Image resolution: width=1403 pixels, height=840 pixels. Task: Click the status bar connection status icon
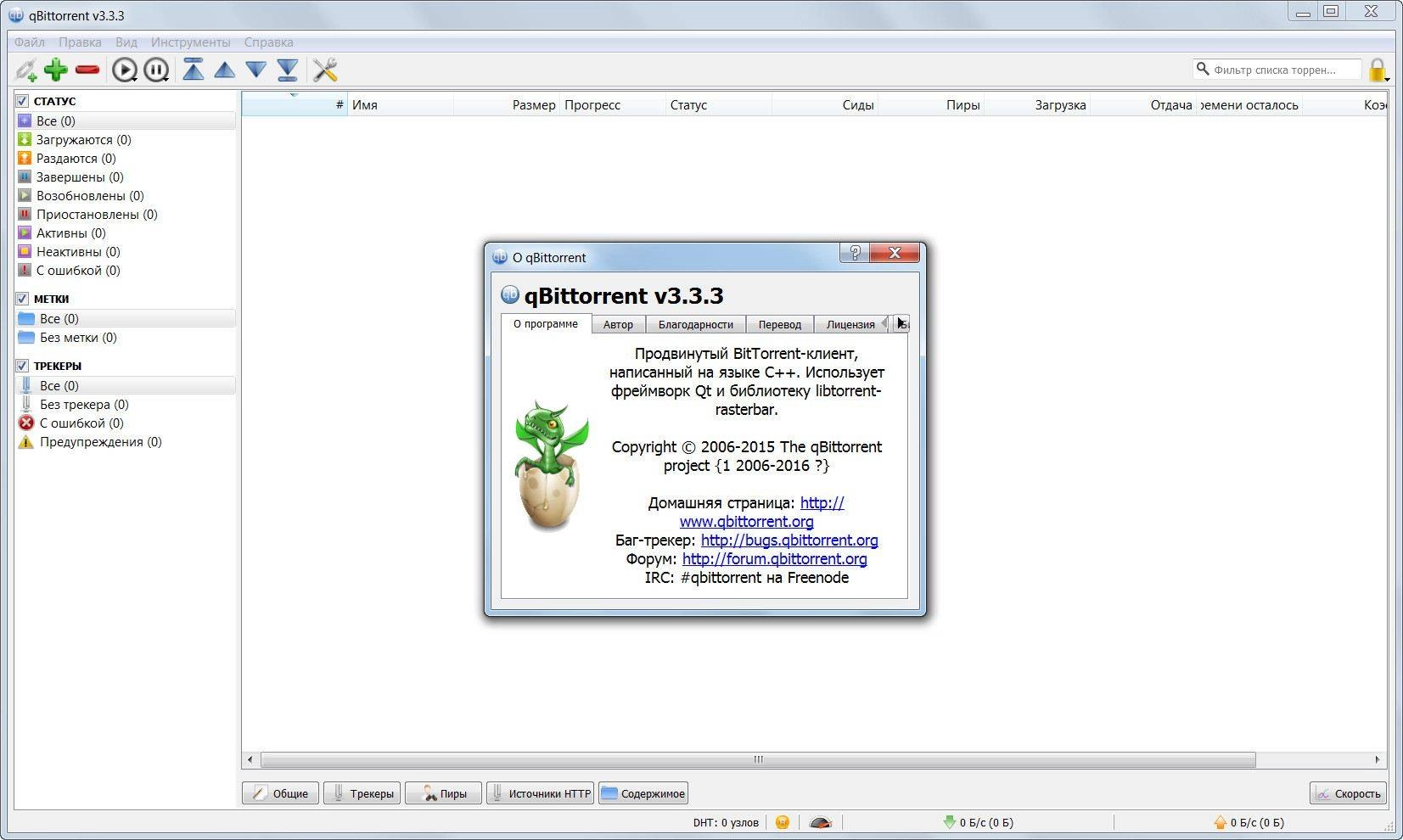(783, 821)
